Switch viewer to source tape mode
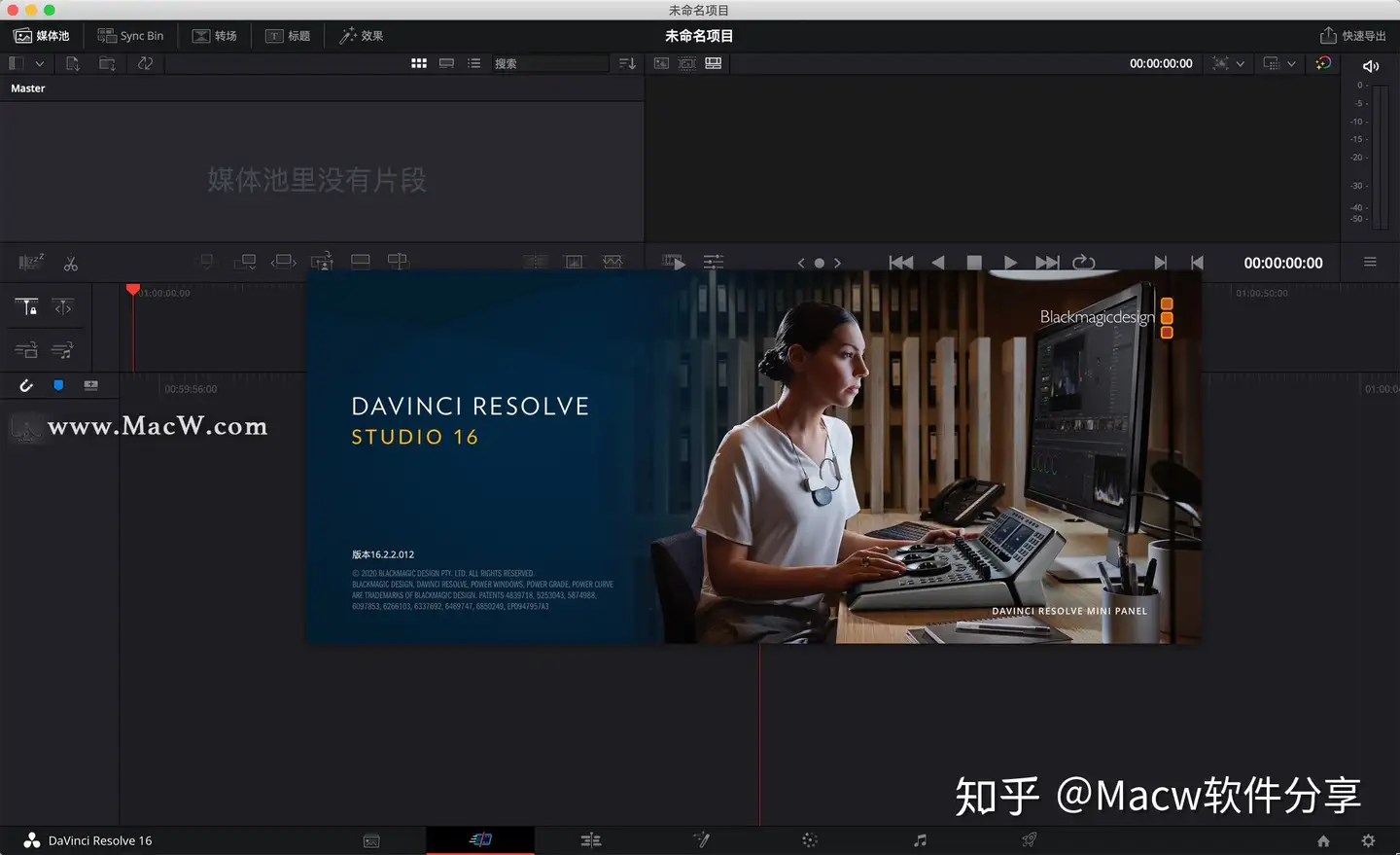 pos(687,63)
